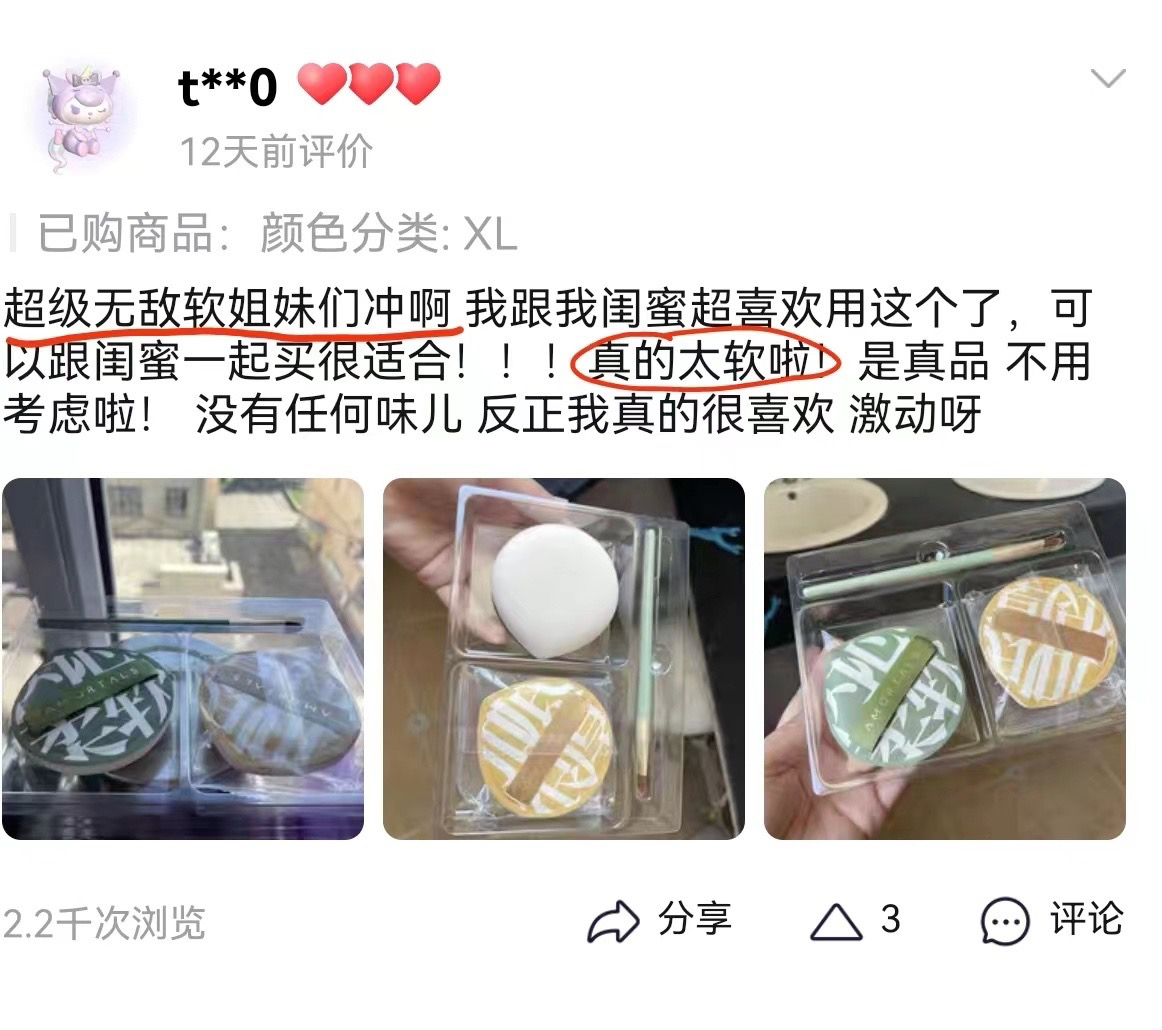Image resolution: width=1162 pixels, height=1030 pixels.
Task: Click the share arrow icon
Action: 613,921
